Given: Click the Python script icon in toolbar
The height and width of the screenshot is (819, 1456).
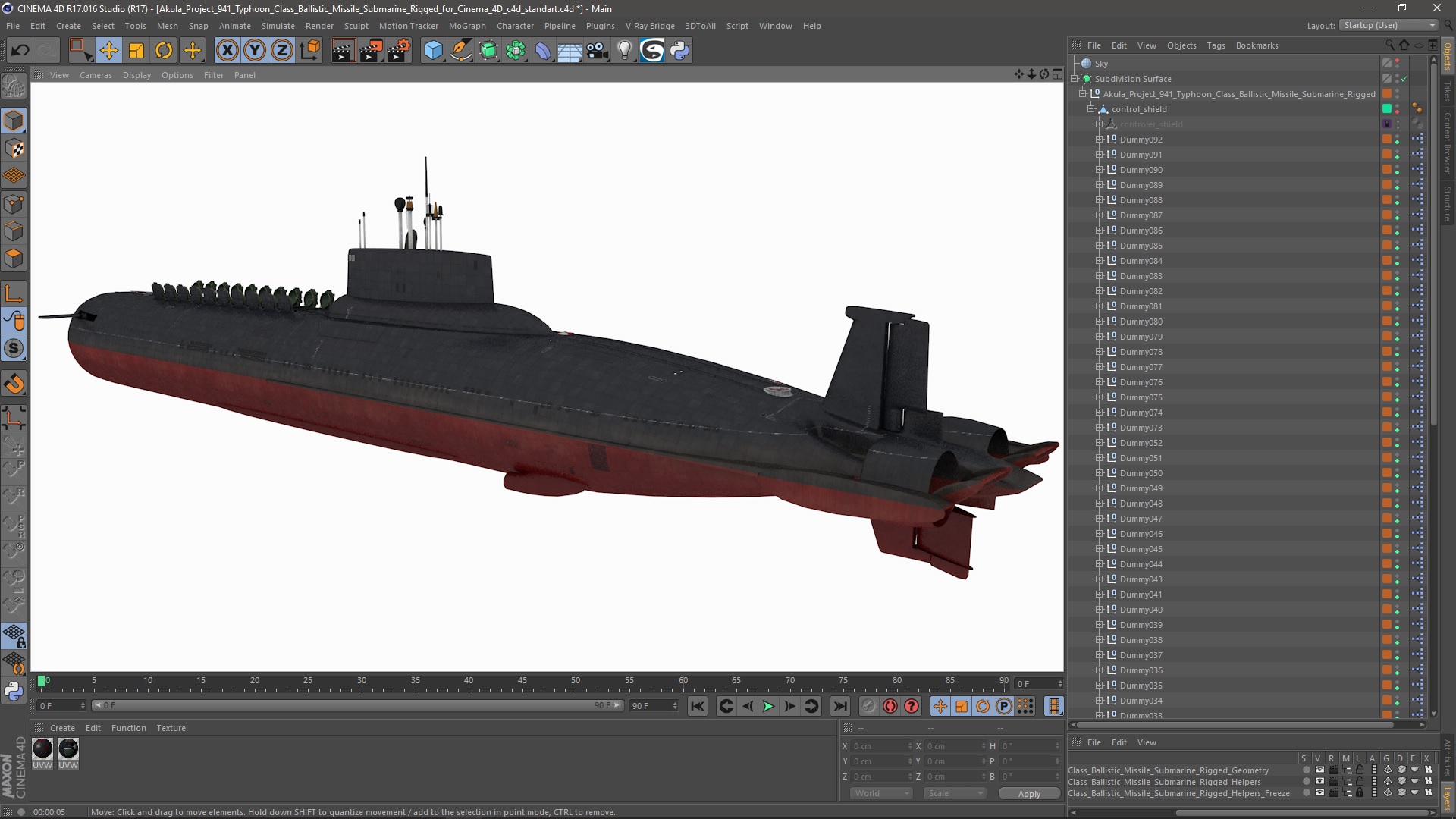Looking at the screenshot, I should tap(679, 51).
